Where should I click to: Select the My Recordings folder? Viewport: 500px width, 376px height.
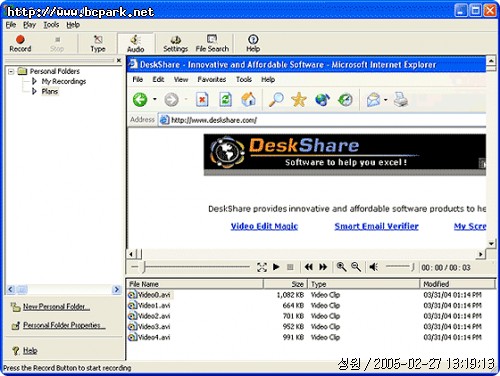pyautogui.click(x=64, y=81)
